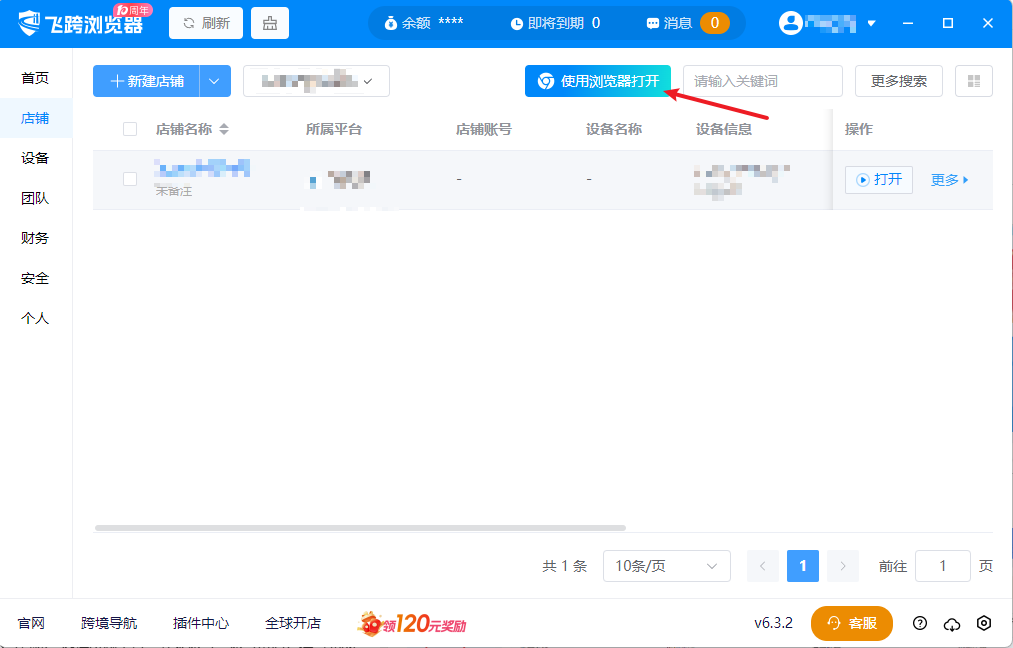This screenshot has height=648, width=1013.
Task: Click the grid view layout icon
Action: click(x=973, y=81)
